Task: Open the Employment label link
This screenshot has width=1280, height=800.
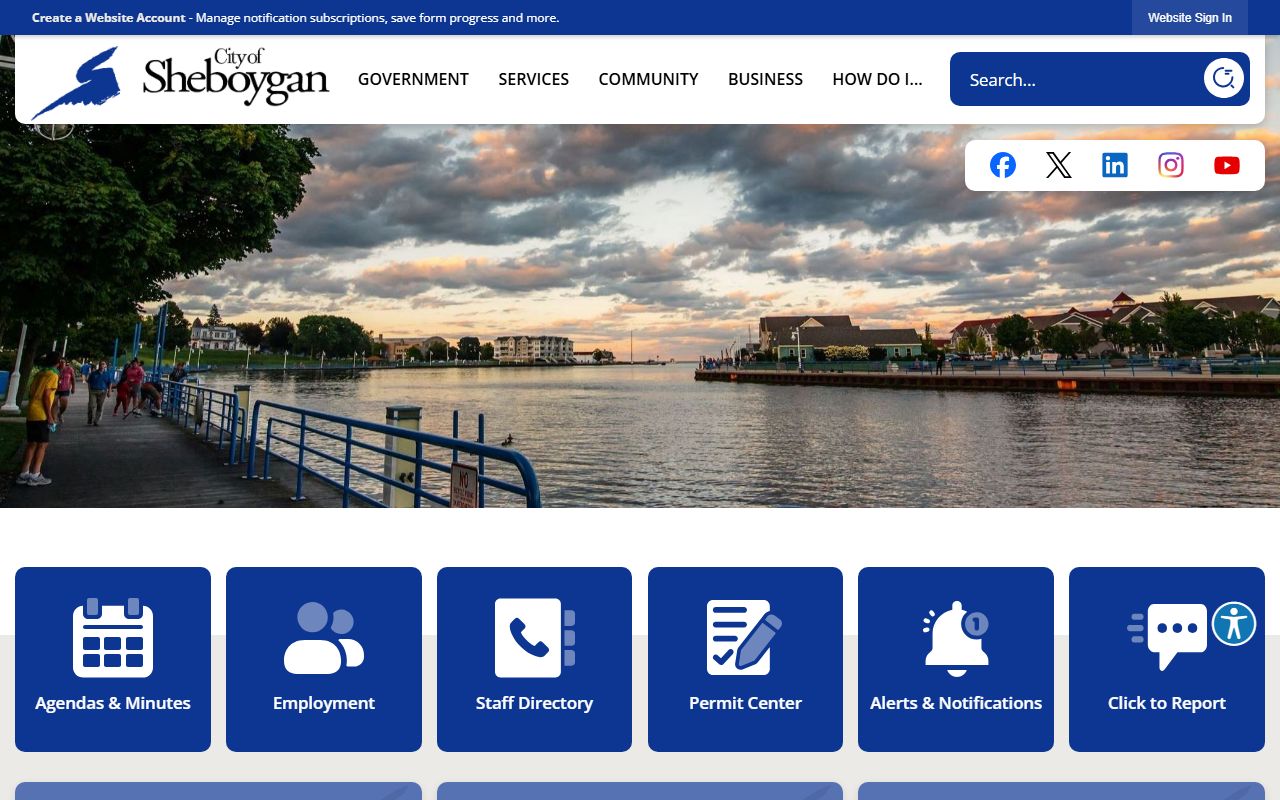Action: coord(324,703)
